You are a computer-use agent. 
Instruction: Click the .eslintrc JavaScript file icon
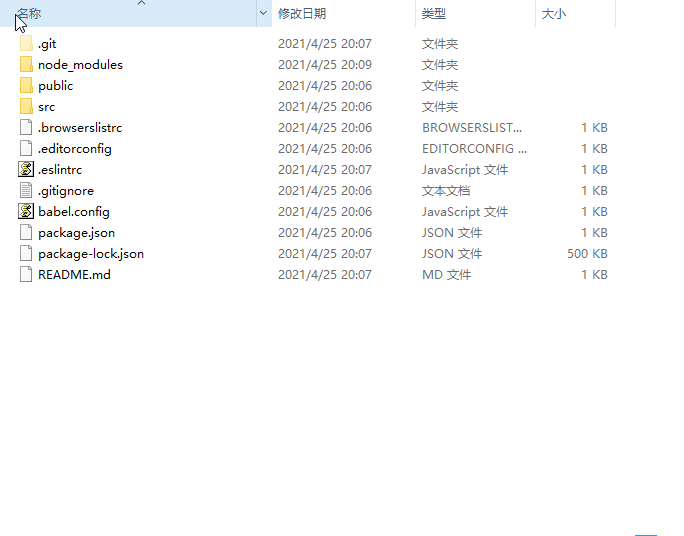pos(26,169)
